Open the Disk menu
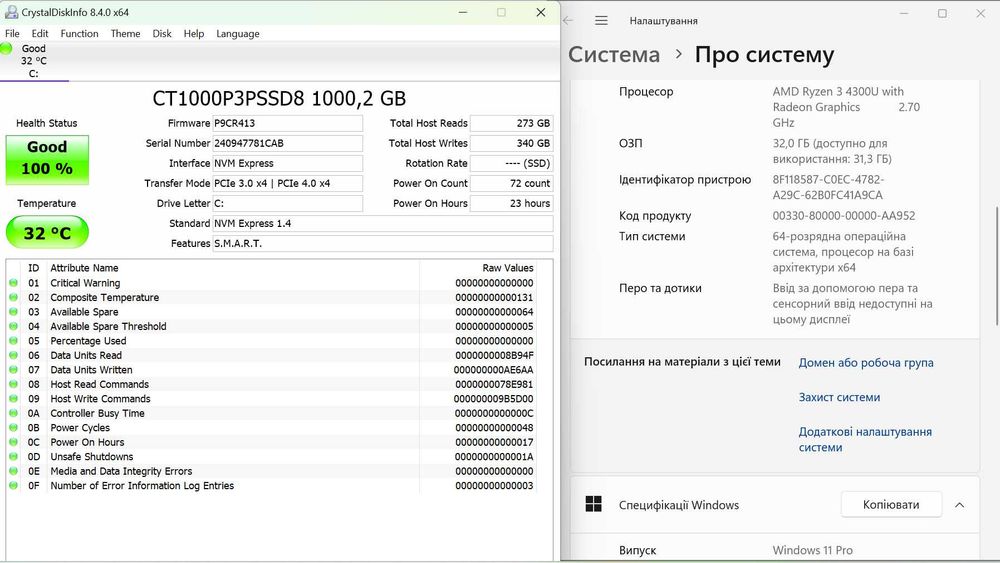Screen dimensions: 1000x563 (162, 33)
